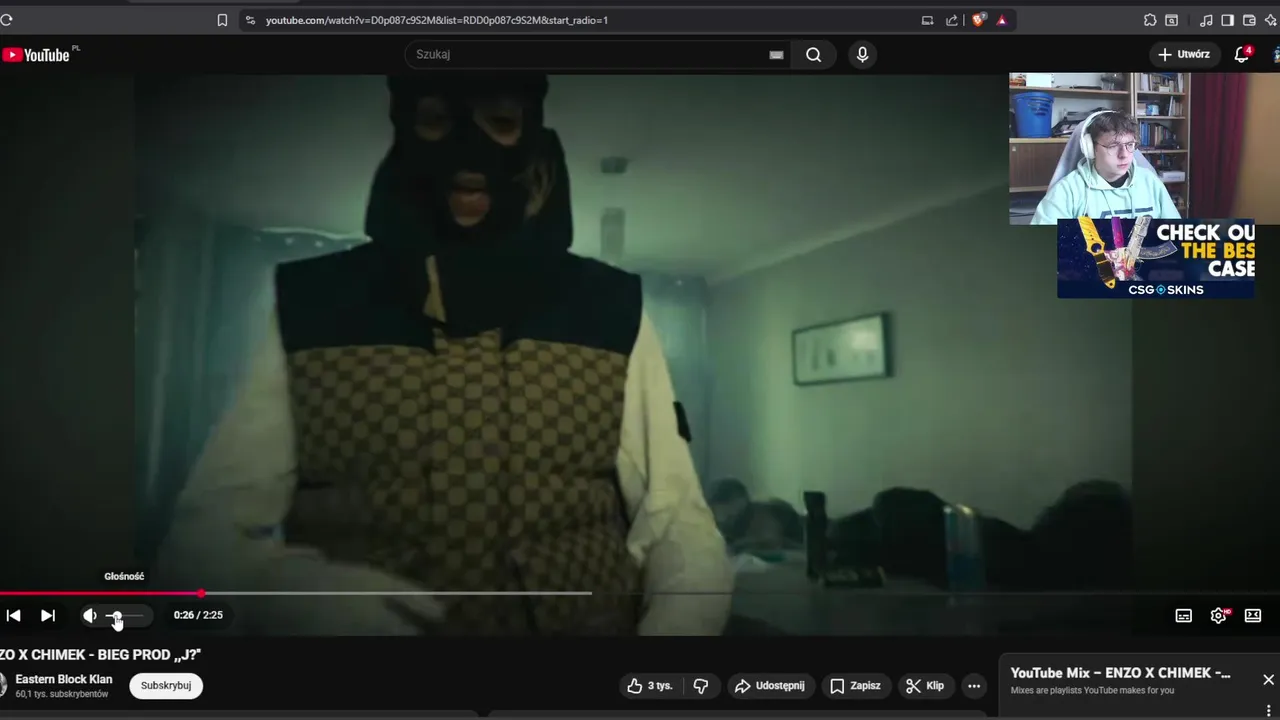This screenshot has width=1280, height=720.
Task: Open Brave Shields lion icon
Action: click(978, 20)
